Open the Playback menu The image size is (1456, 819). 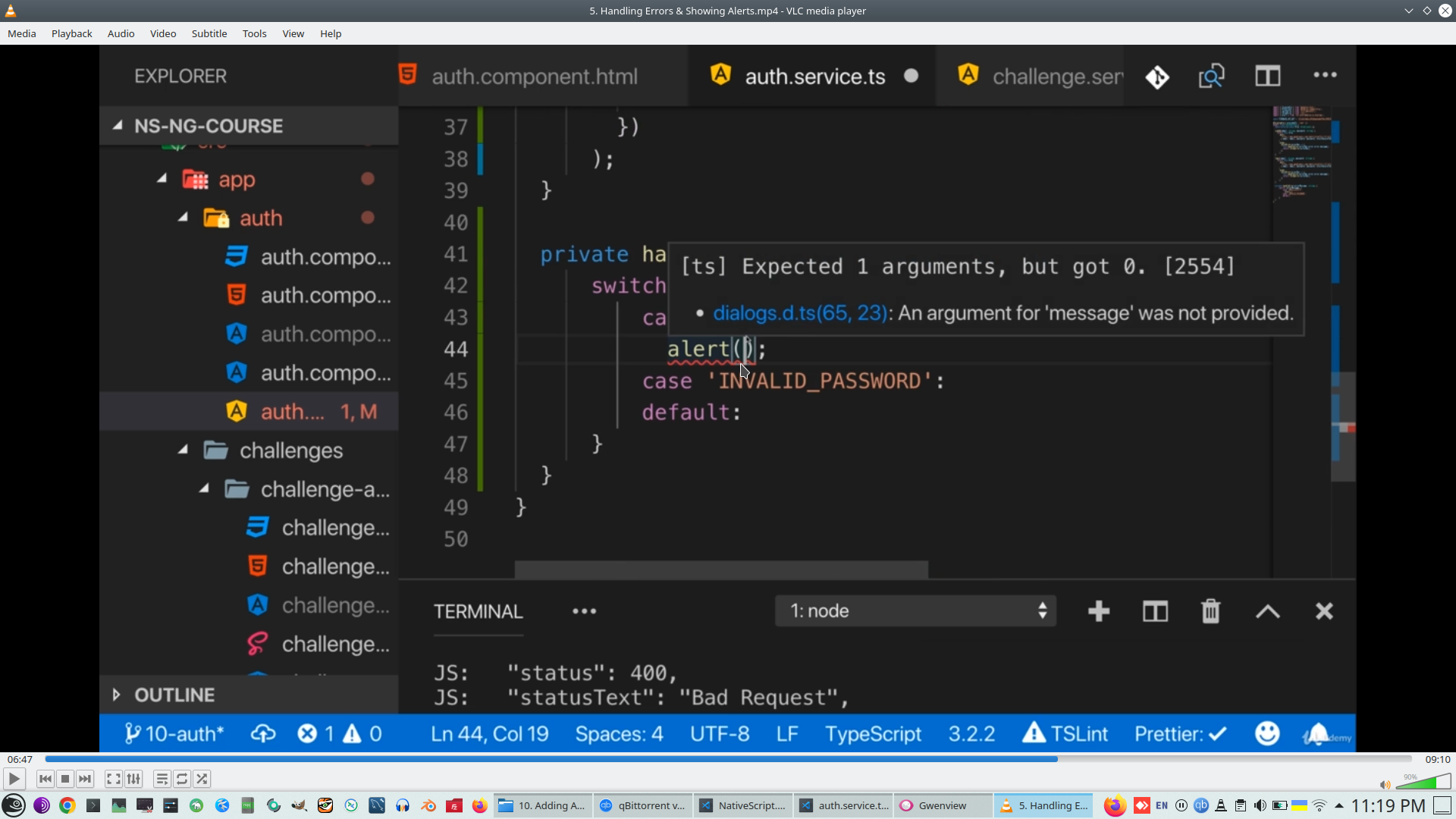point(71,33)
